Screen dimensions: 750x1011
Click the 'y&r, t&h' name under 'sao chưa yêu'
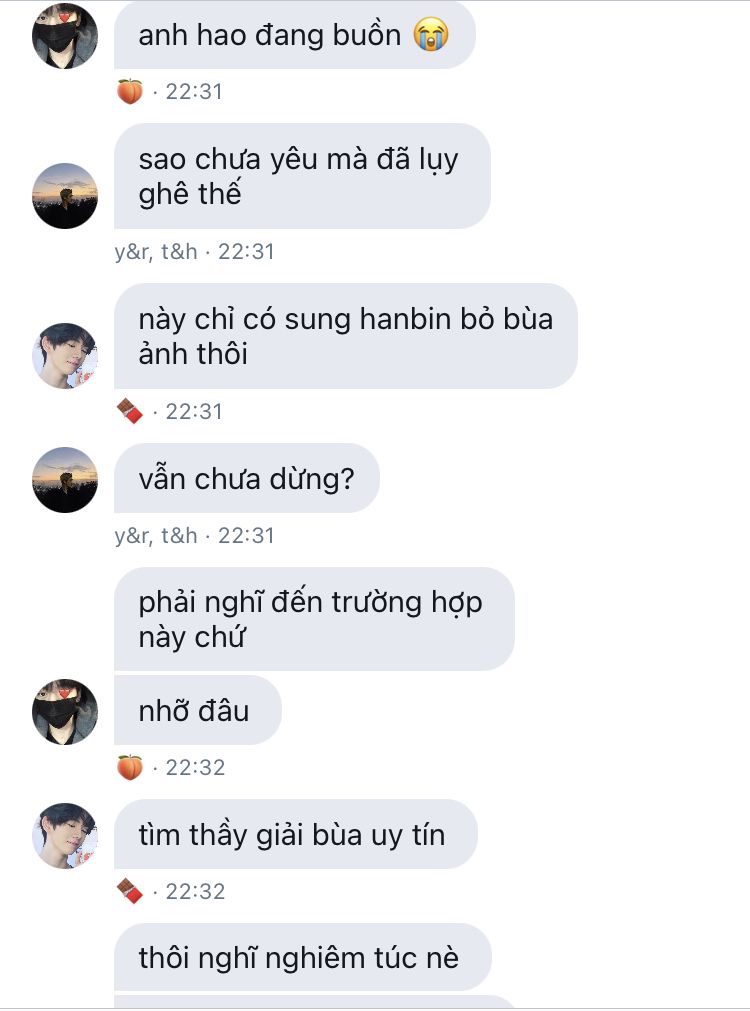click(x=155, y=251)
